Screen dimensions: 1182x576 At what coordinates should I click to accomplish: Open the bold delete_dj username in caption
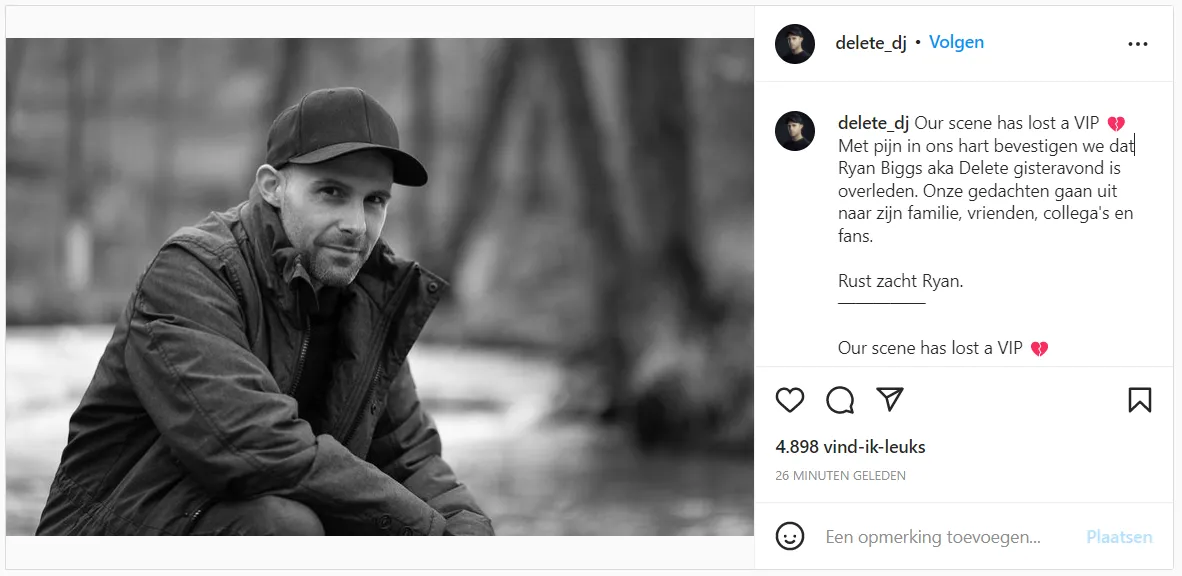click(x=873, y=123)
